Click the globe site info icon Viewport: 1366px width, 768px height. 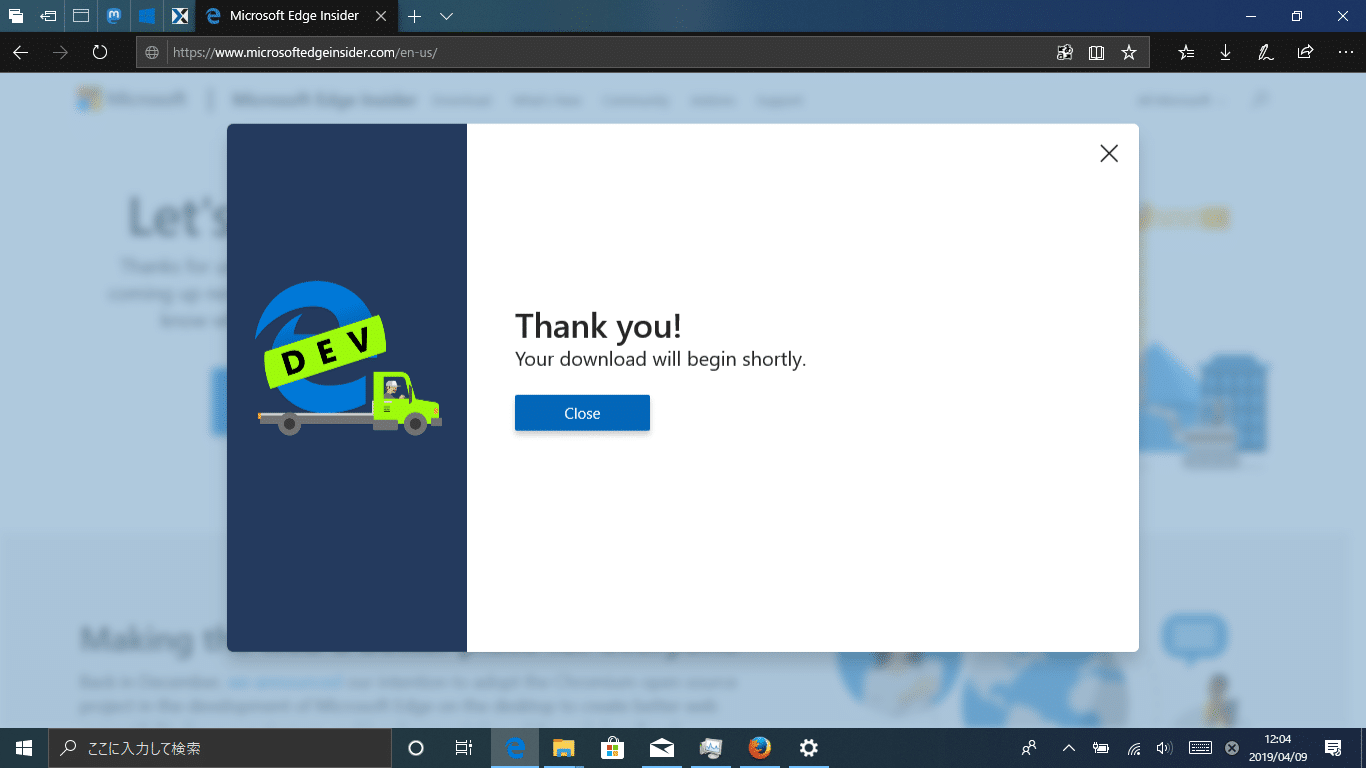tap(152, 53)
